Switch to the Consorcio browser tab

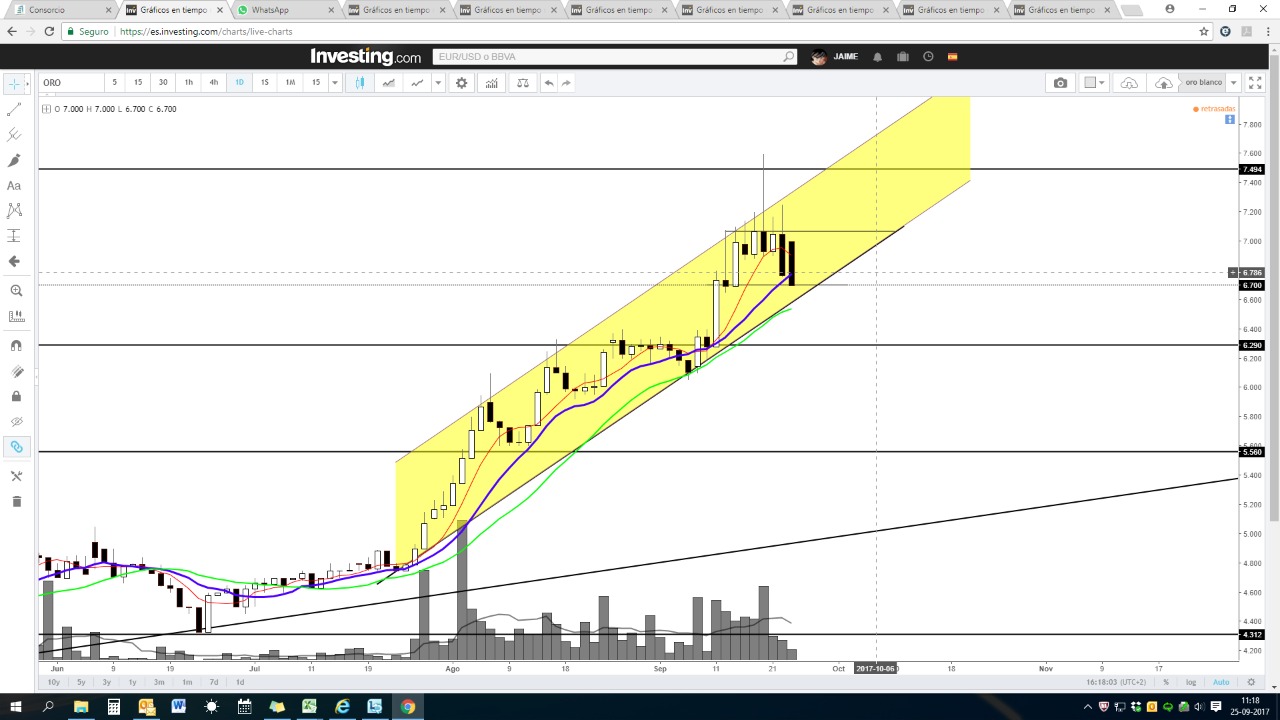(60, 10)
